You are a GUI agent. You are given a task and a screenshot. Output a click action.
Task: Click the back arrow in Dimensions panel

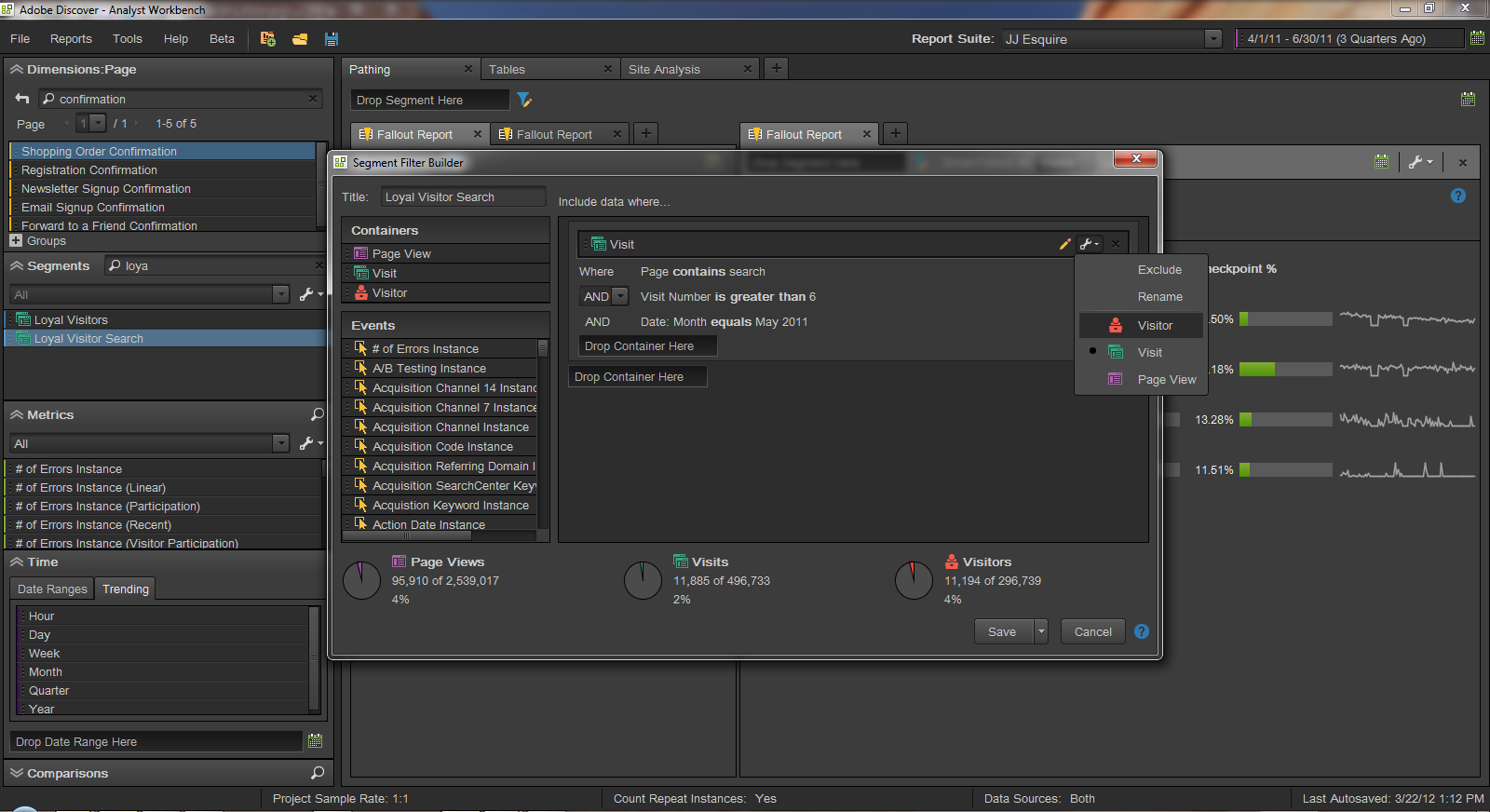coord(22,99)
